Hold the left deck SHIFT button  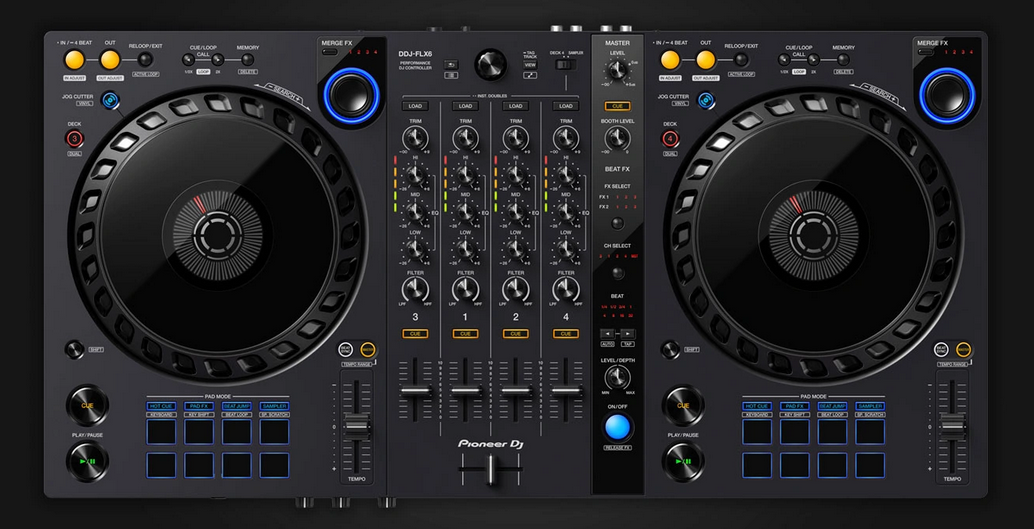(x=75, y=349)
